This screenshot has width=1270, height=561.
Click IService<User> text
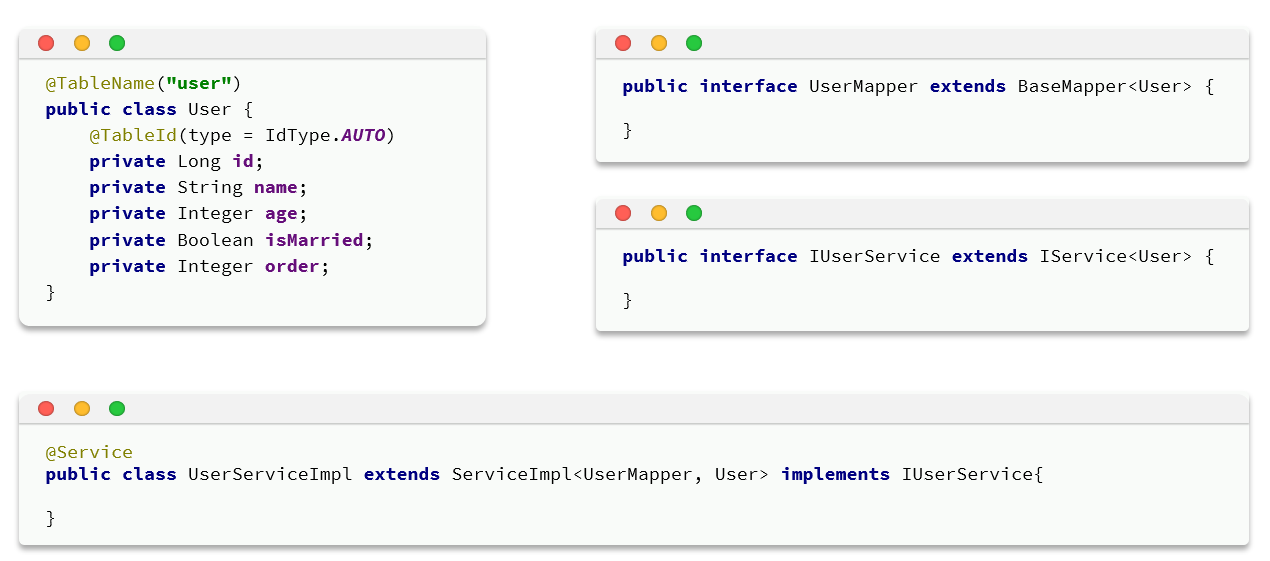click(1116, 256)
